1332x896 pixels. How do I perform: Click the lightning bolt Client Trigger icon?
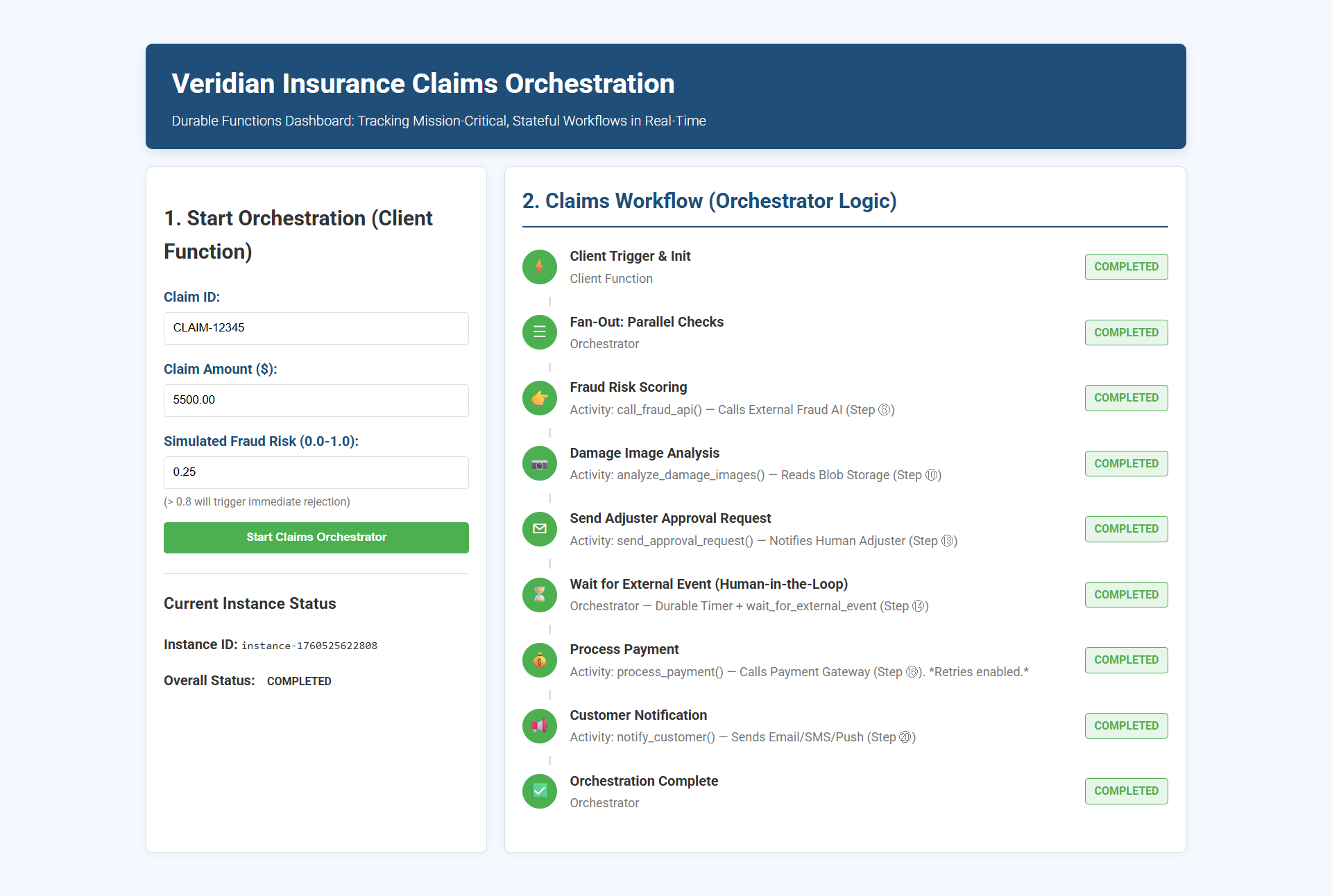[x=539, y=267]
